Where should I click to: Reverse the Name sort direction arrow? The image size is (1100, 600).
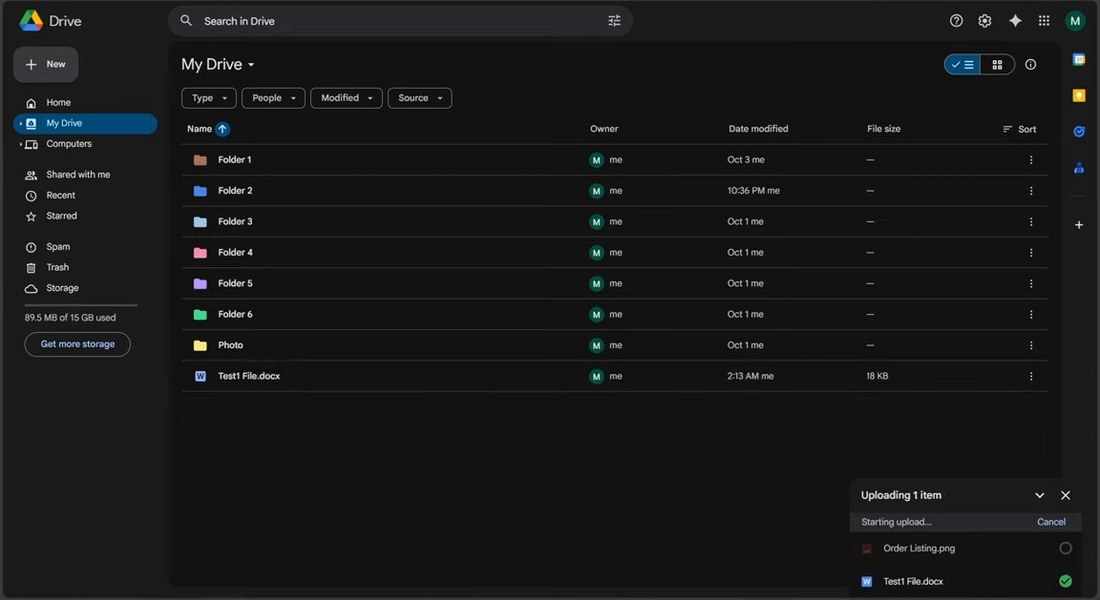(222, 129)
